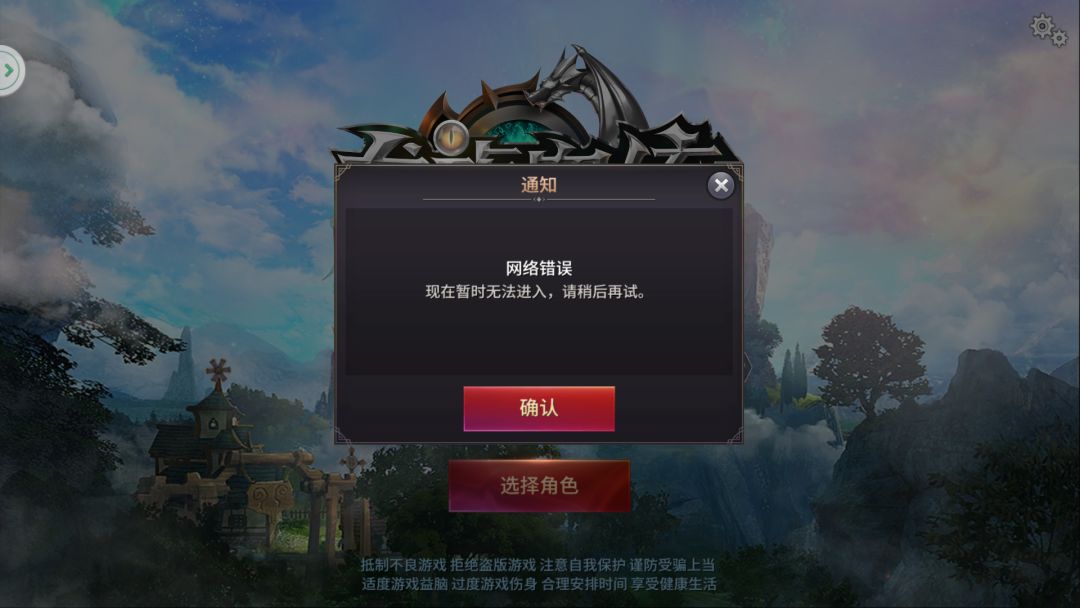Click the 适度游戏益脑 advisory line
The height and width of the screenshot is (608, 1080).
(x=539, y=584)
